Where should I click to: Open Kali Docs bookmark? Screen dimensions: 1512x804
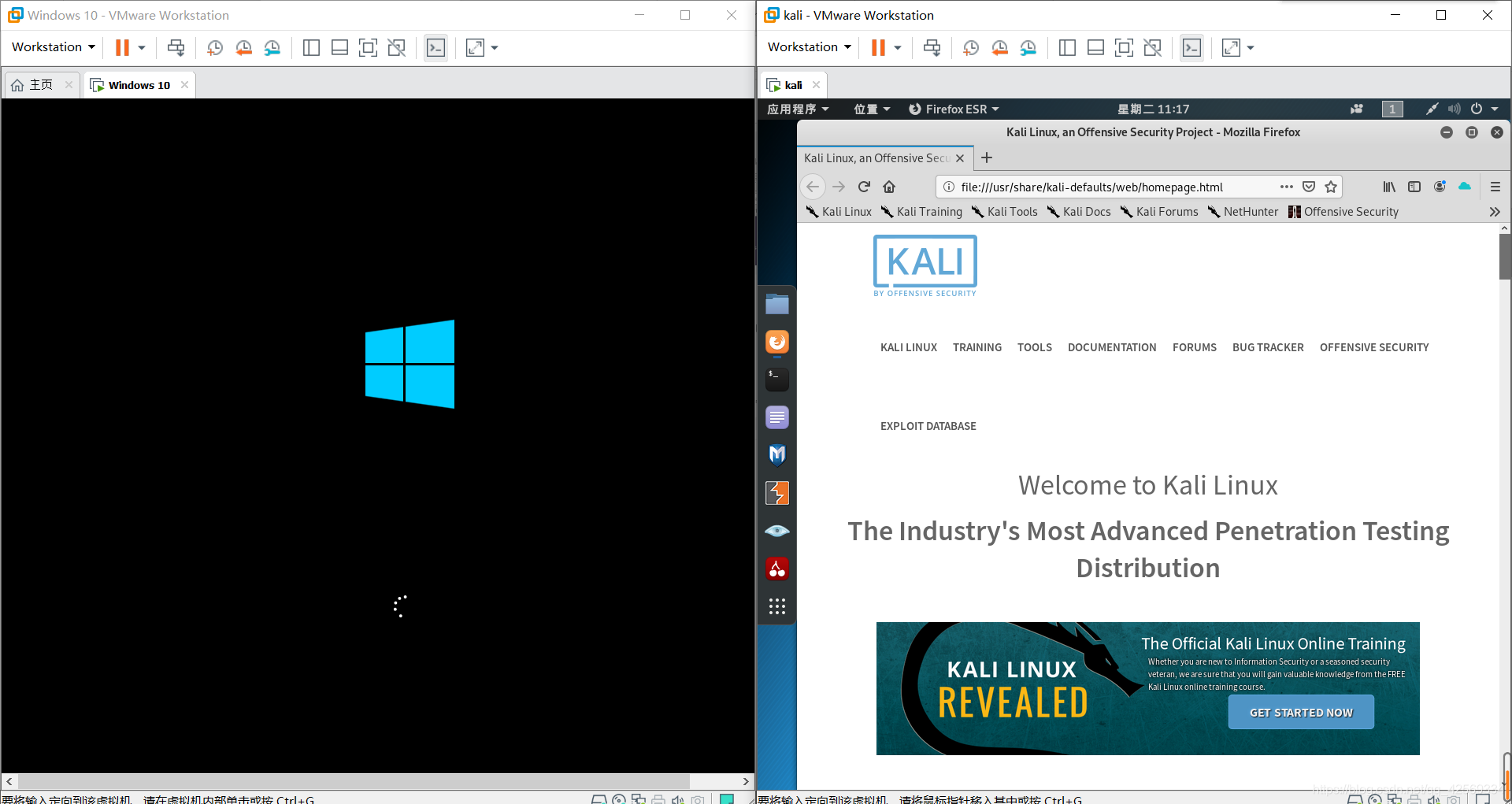click(1079, 211)
